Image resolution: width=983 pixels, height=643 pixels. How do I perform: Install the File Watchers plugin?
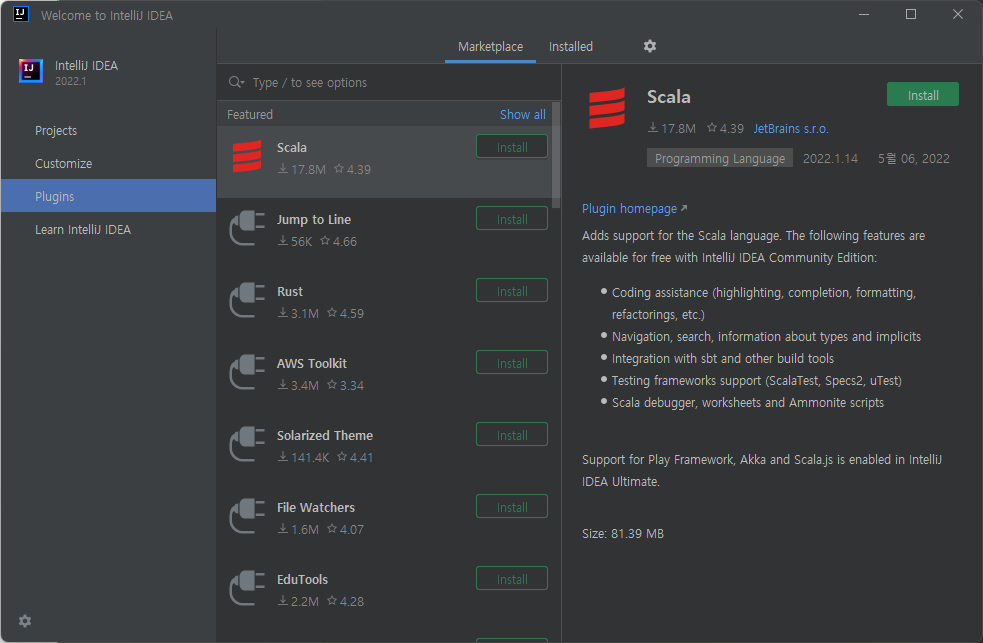click(x=512, y=507)
